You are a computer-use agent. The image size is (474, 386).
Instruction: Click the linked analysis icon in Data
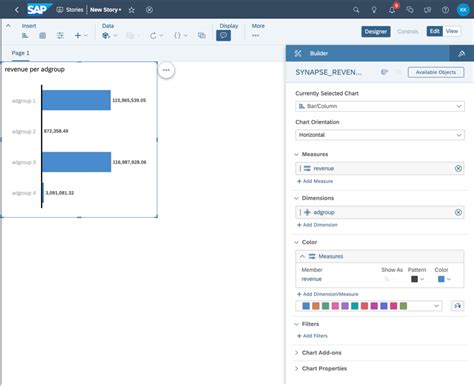(x=202, y=35)
